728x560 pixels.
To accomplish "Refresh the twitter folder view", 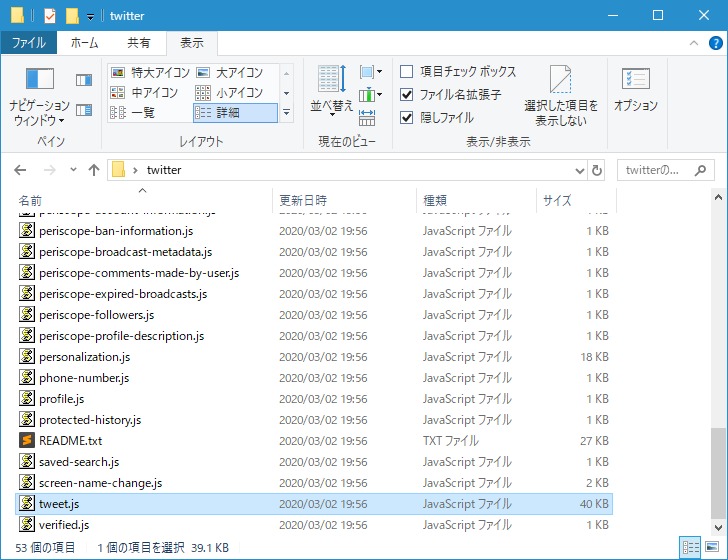I will point(597,170).
